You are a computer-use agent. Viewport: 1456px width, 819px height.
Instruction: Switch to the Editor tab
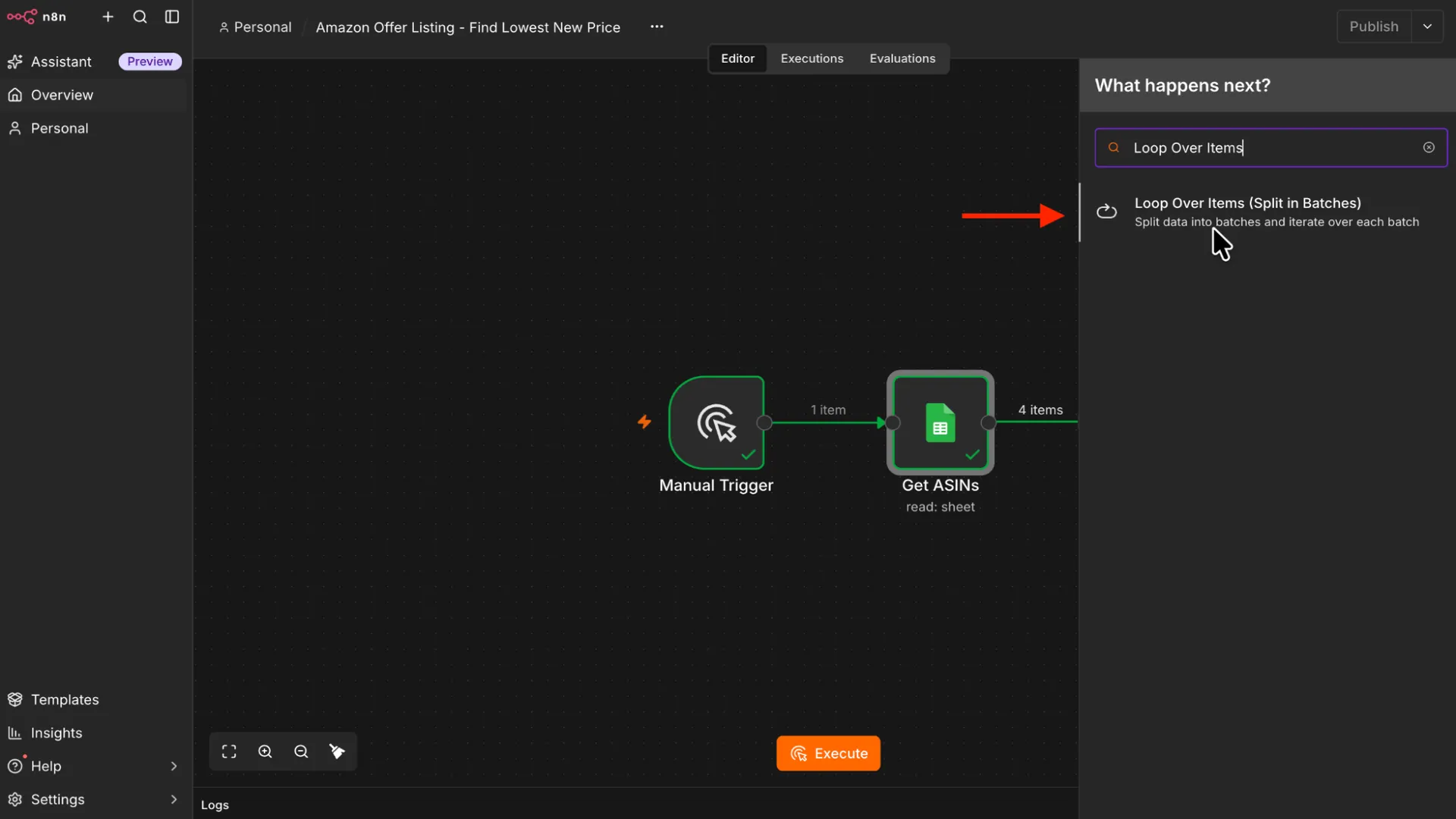click(x=737, y=58)
